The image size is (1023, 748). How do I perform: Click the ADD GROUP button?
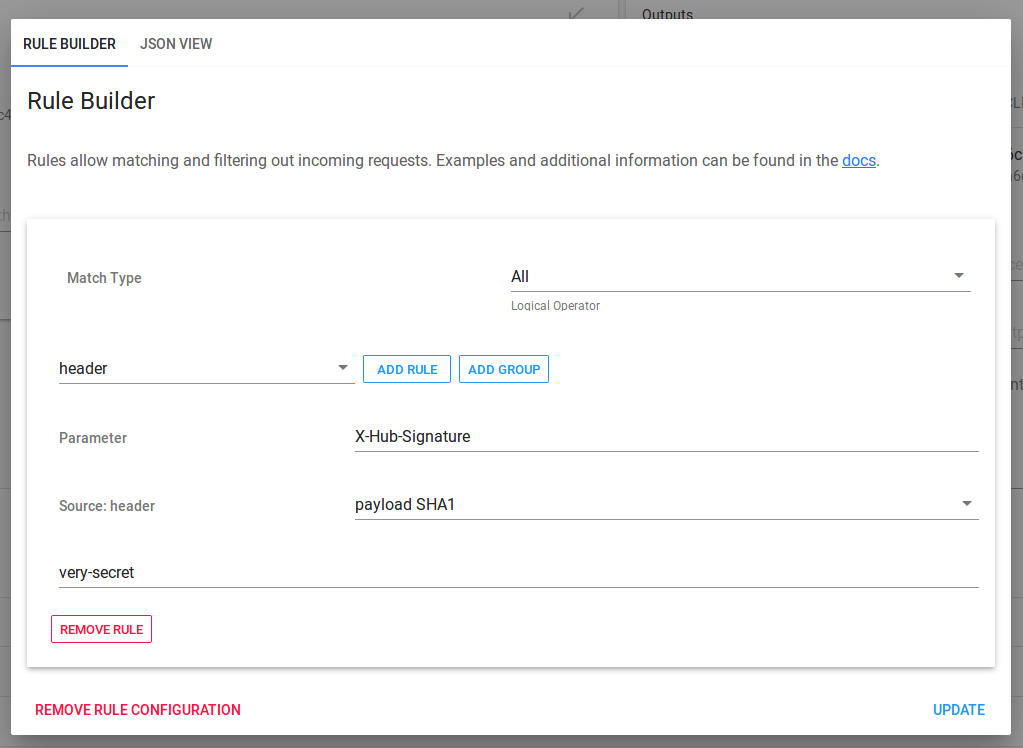click(503, 368)
